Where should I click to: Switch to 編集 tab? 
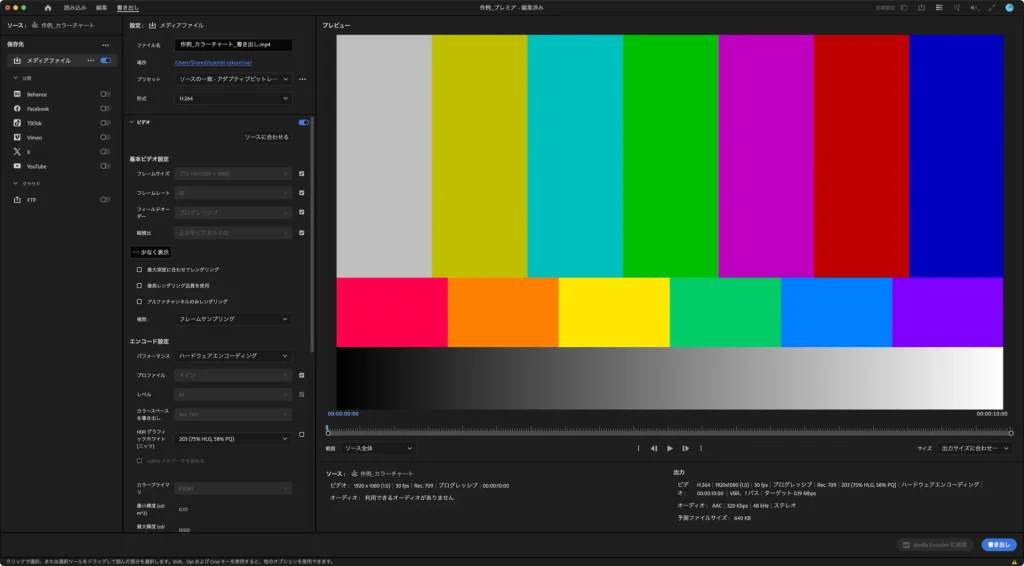(101, 8)
